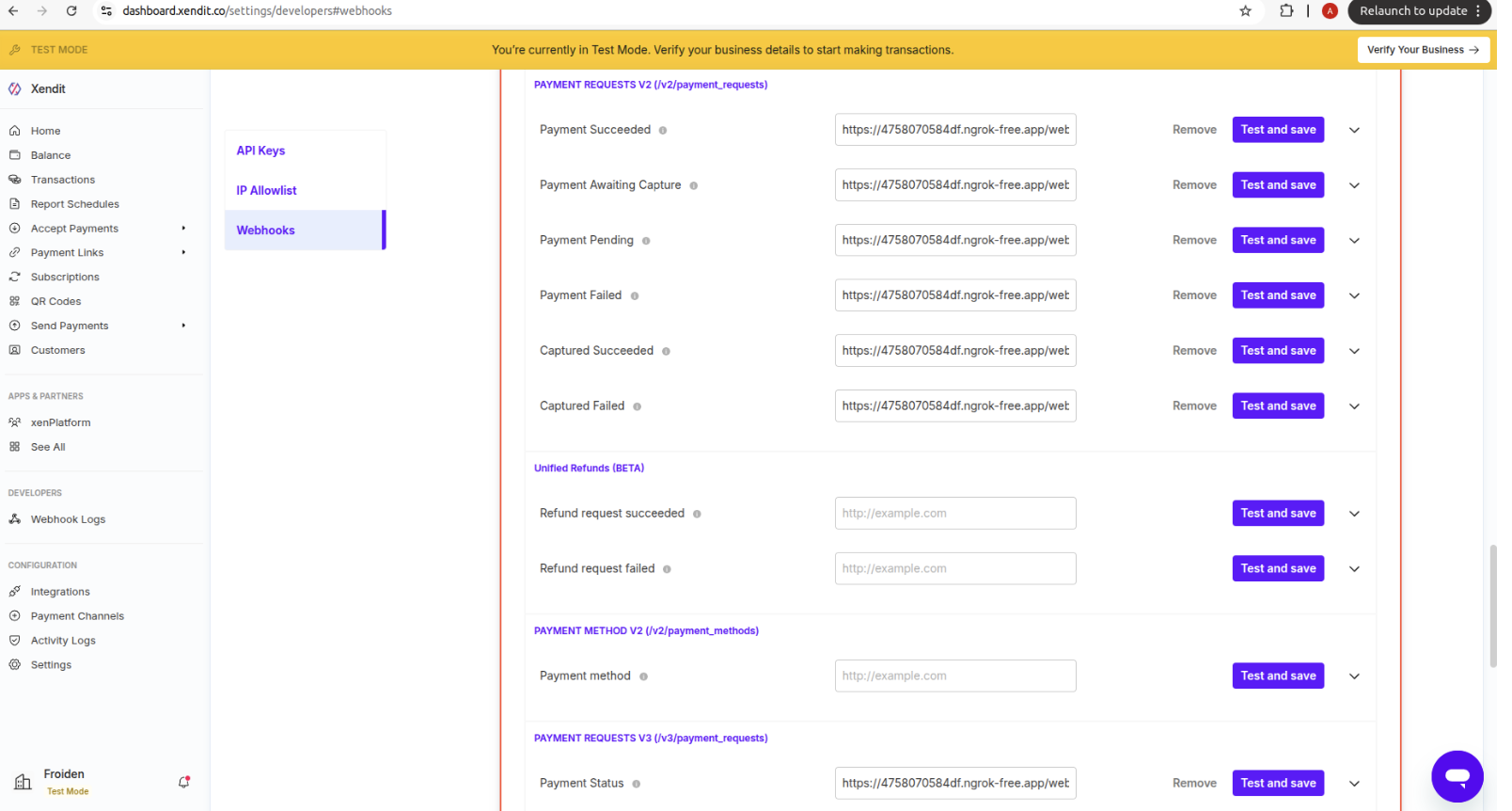Expand the Captured Failed webhook row

click(1354, 406)
